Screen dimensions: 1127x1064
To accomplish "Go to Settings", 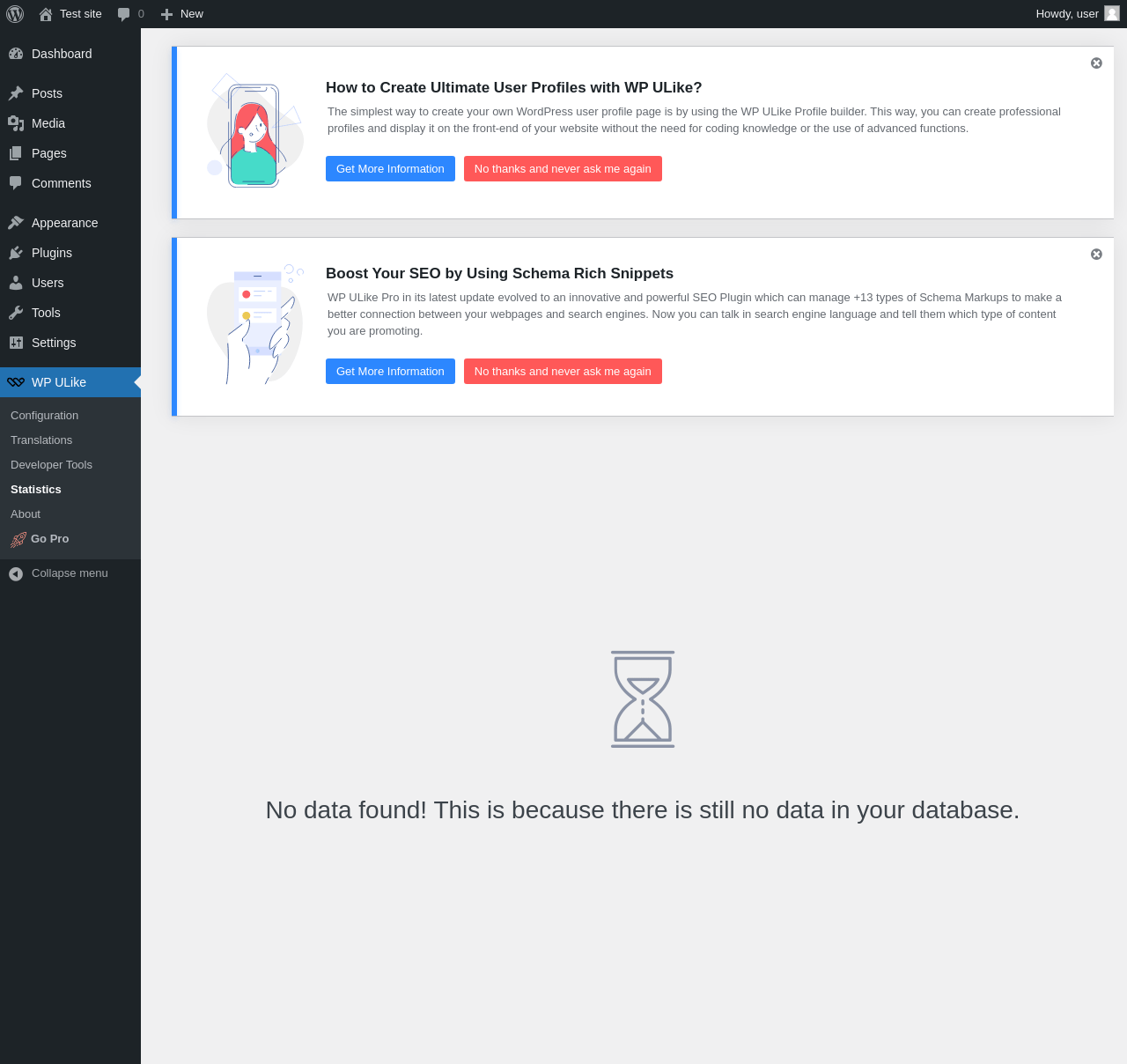I will (x=70, y=343).
